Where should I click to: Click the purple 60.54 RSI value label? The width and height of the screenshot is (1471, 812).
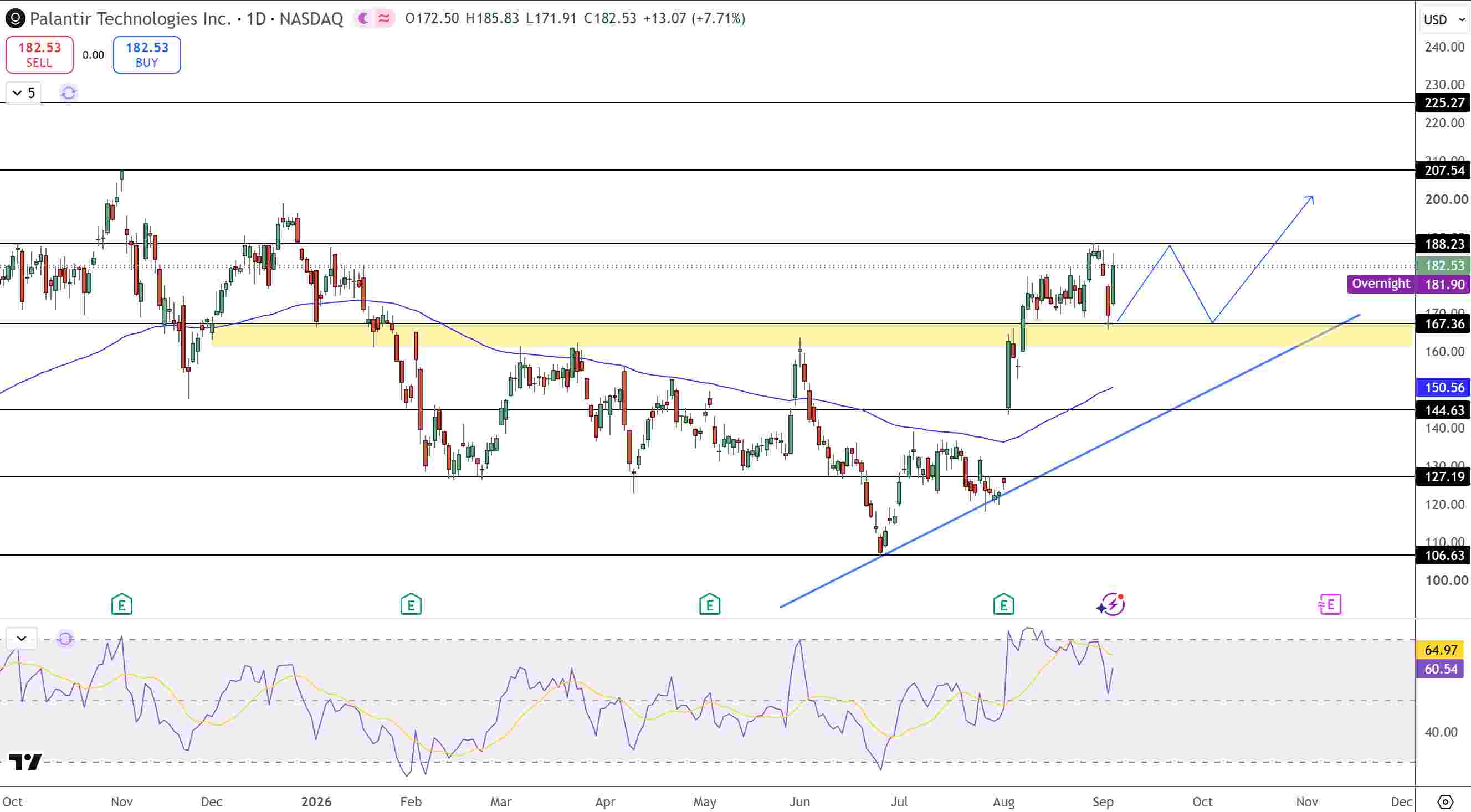(x=1441, y=669)
